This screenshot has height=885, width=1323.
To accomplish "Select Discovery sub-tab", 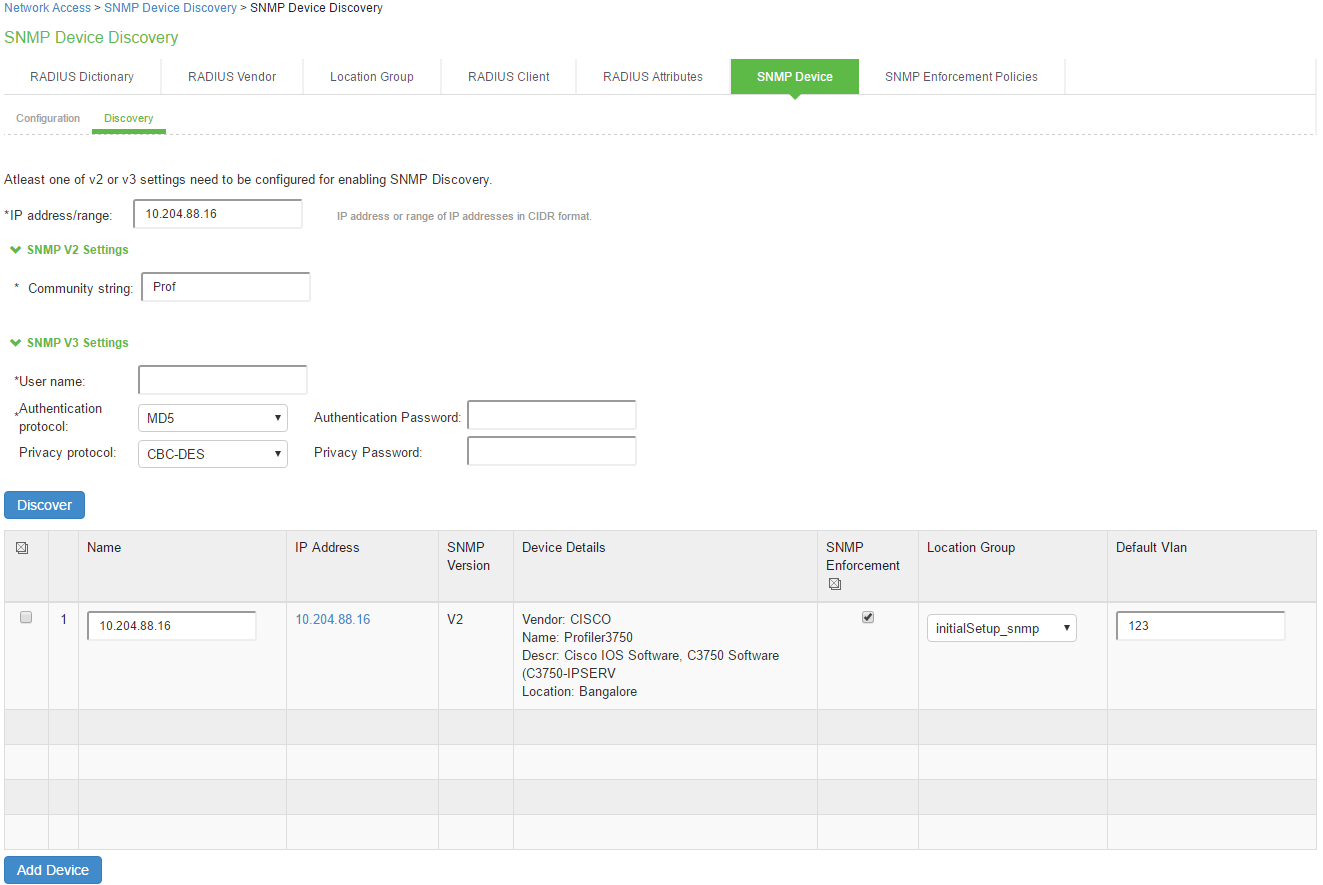I will pos(129,118).
